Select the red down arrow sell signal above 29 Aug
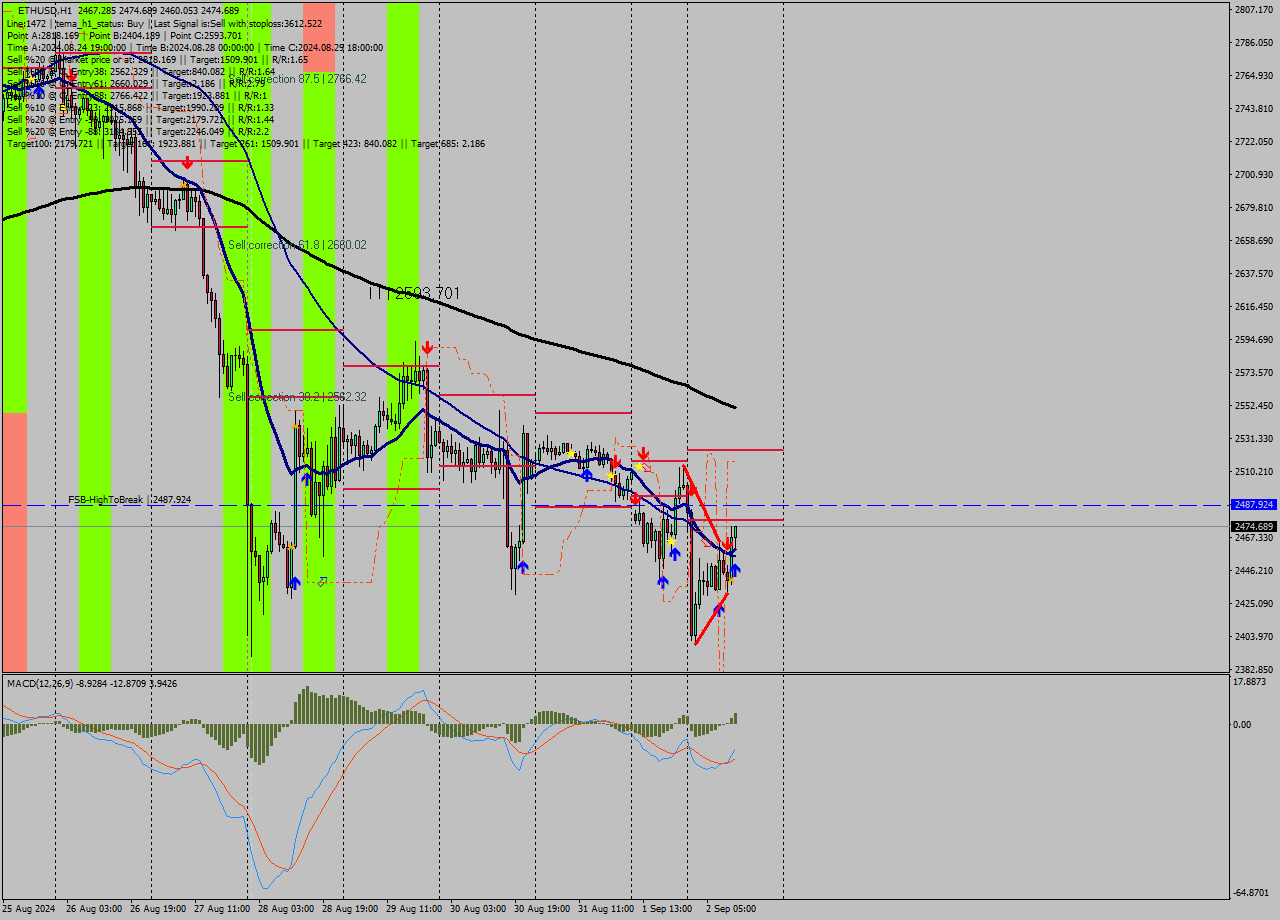The image size is (1280, 920). [427, 347]
